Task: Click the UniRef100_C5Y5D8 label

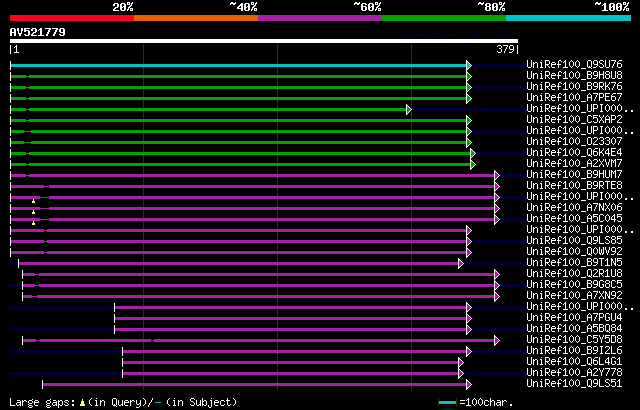Action: tap(574, 339)
